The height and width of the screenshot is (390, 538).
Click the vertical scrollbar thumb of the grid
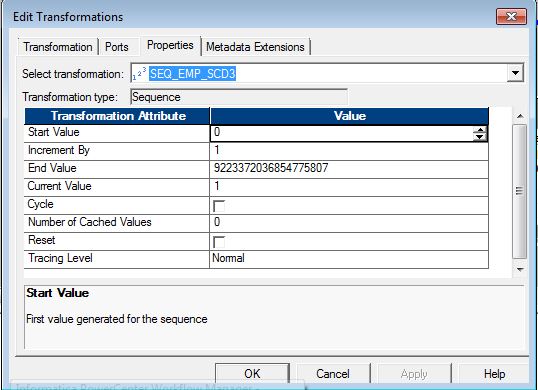tap(519, 191)
